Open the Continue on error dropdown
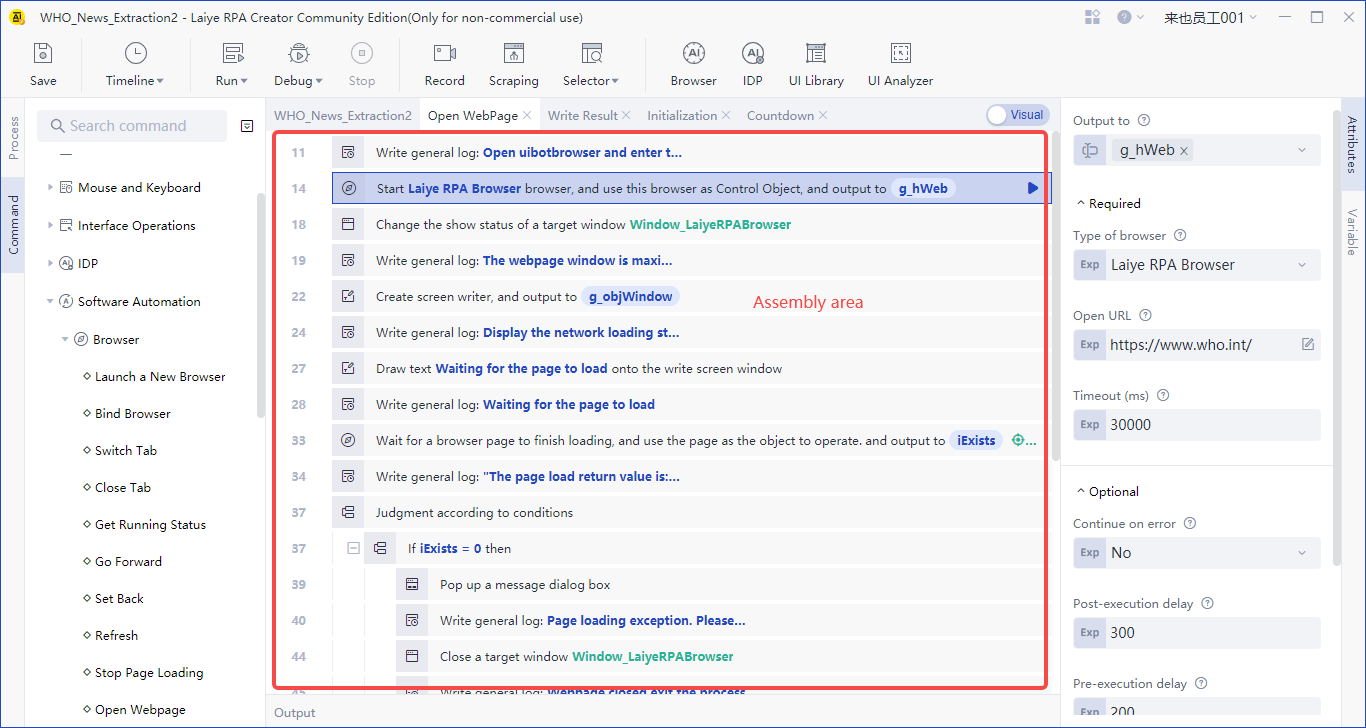The height and width of the screenshot is (728, 1366). pos(1302,553)
